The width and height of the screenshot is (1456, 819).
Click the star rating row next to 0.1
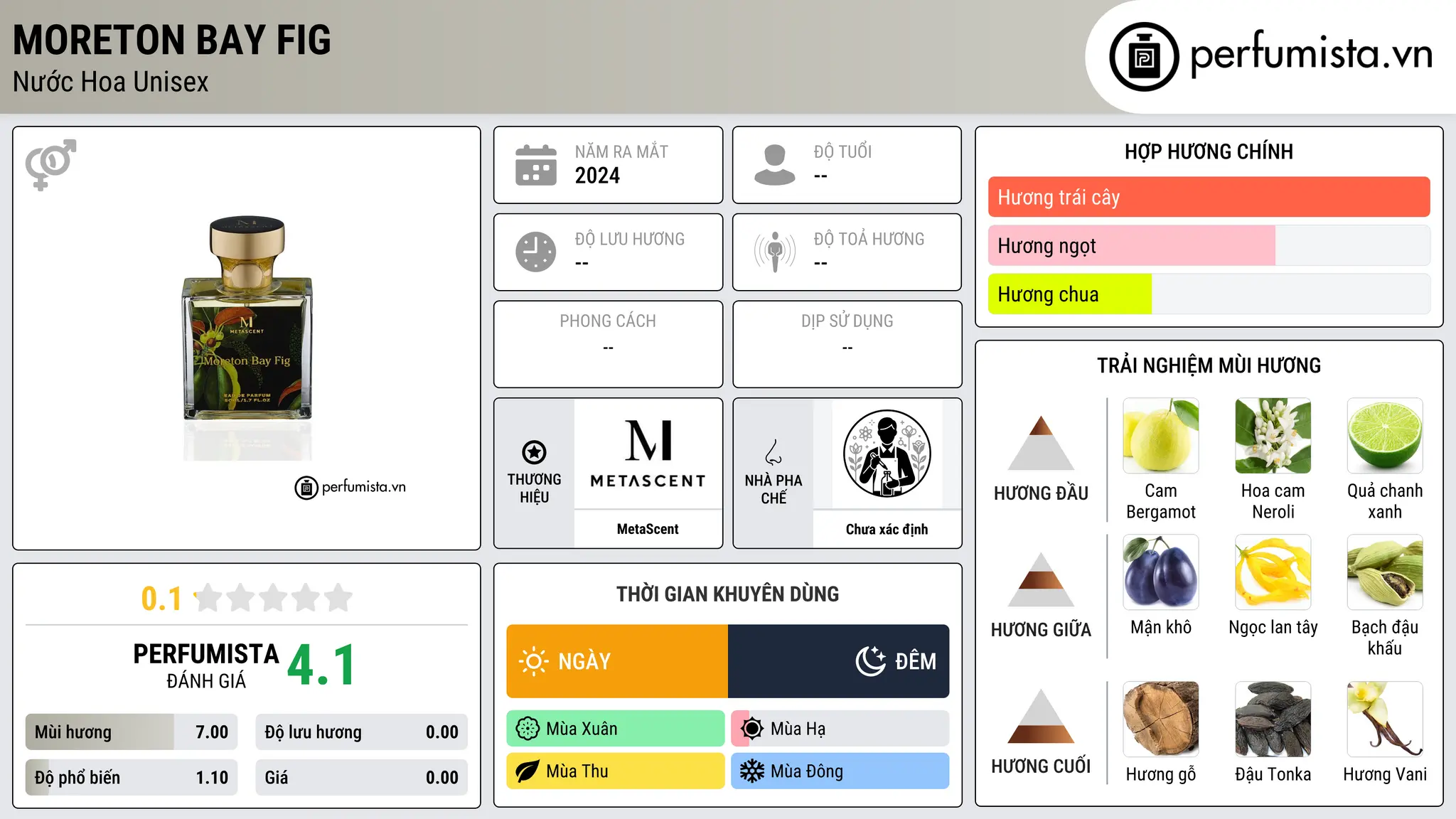coord(274,598)
